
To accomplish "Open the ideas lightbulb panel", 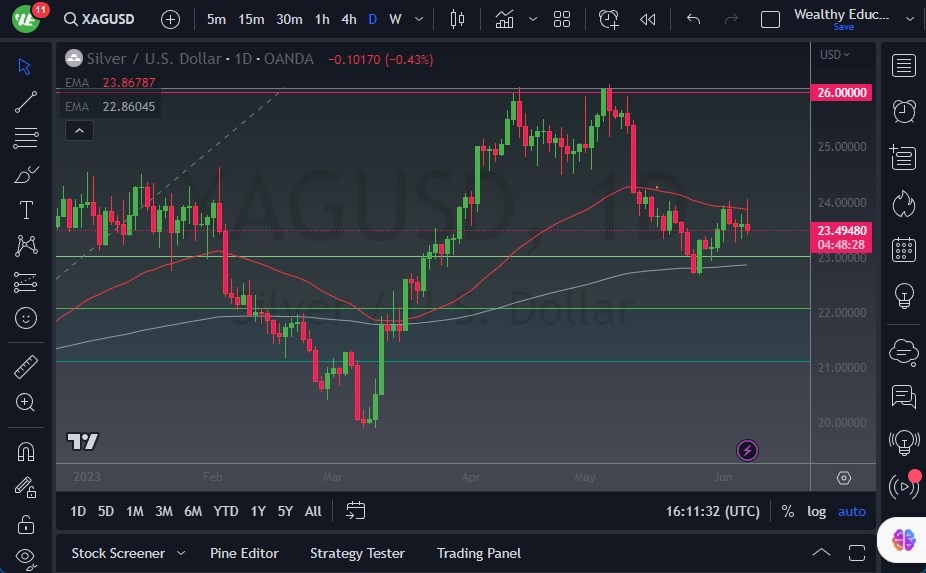I will click(x=904, y=295).
